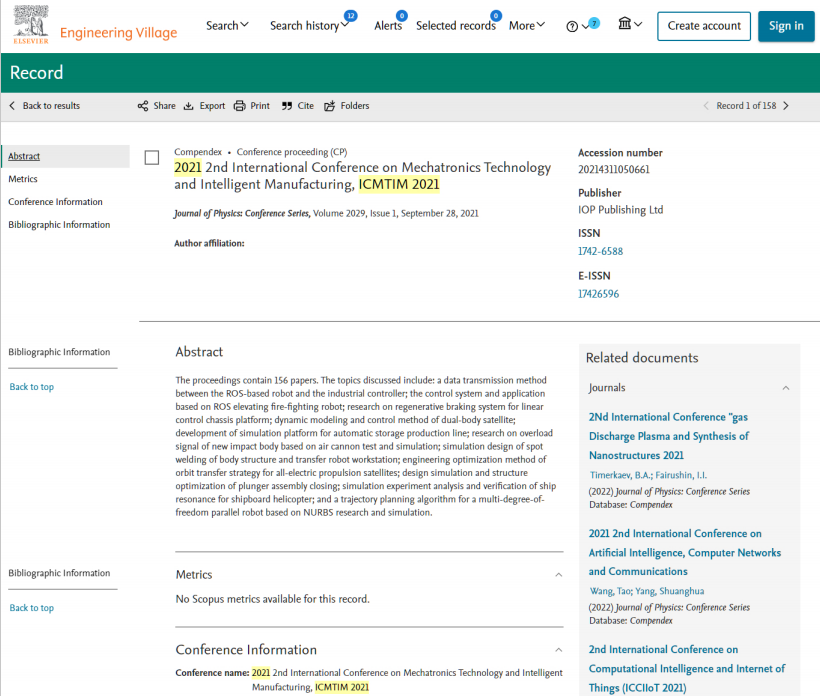Image resolution: width=820 pixels, height=696 pixels.
Task: Click author link Fairushin, I.I.
Action: click(681, 475)
